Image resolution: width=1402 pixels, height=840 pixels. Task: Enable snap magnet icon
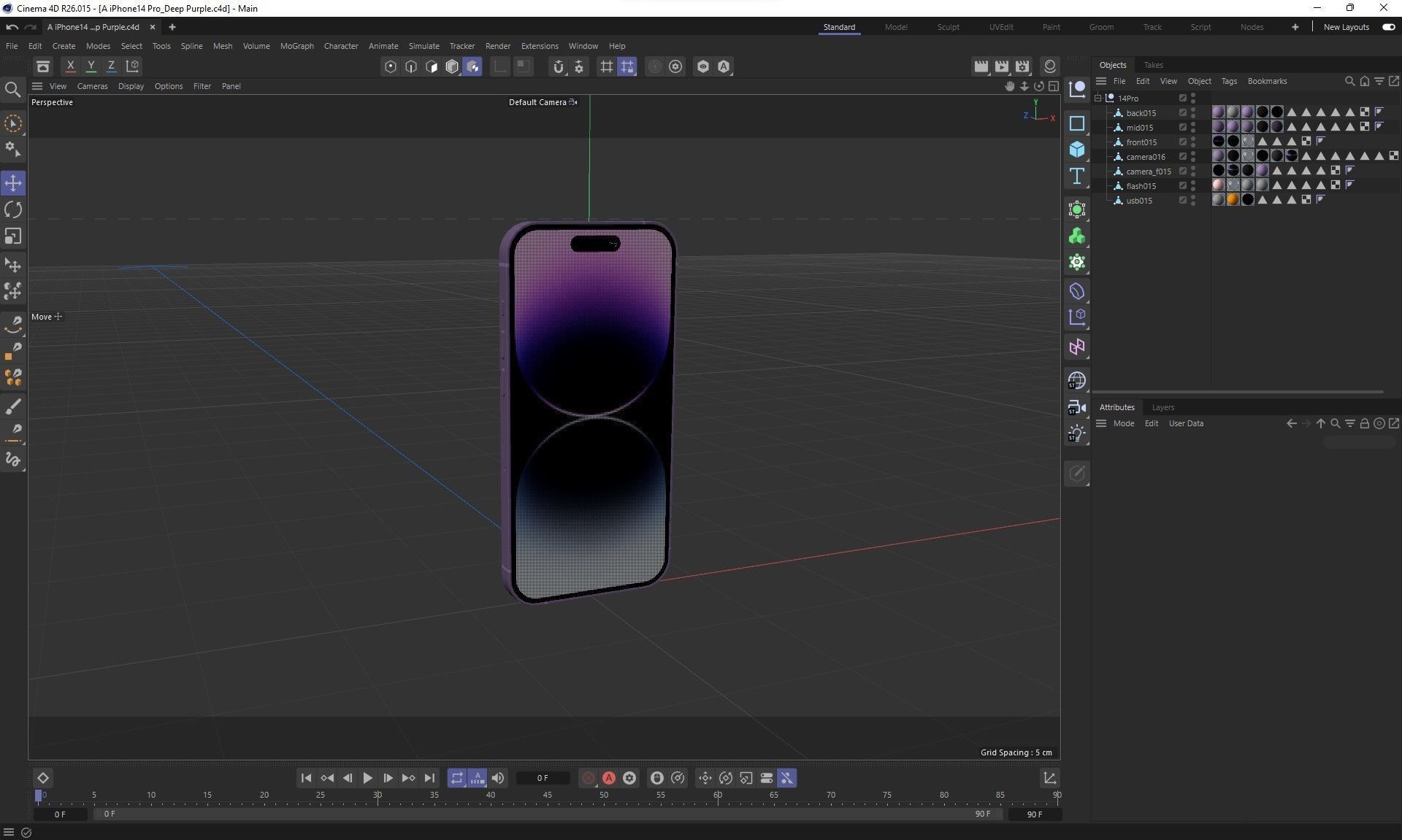(559, 67)
